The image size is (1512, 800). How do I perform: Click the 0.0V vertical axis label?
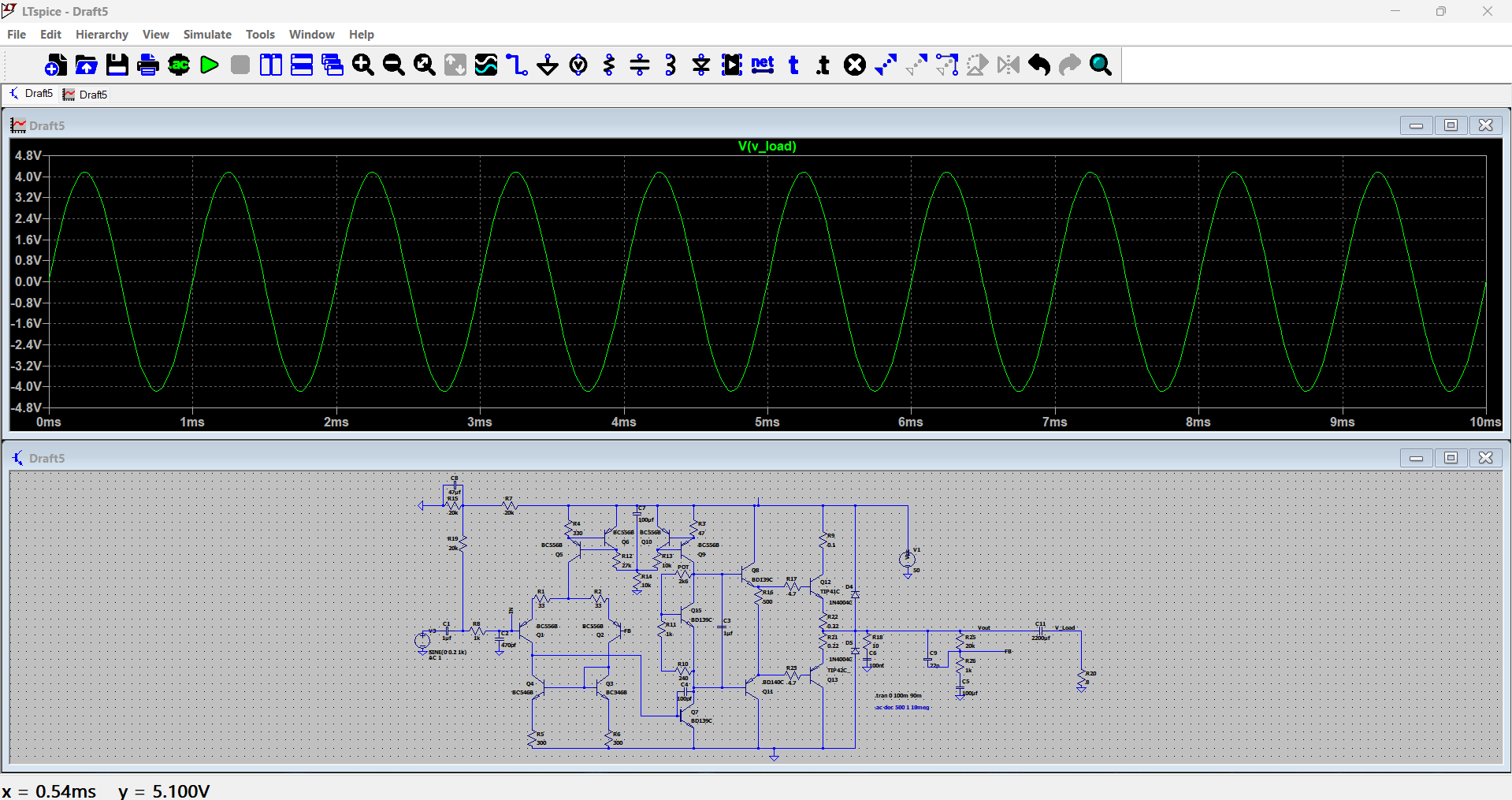[28, 281]
